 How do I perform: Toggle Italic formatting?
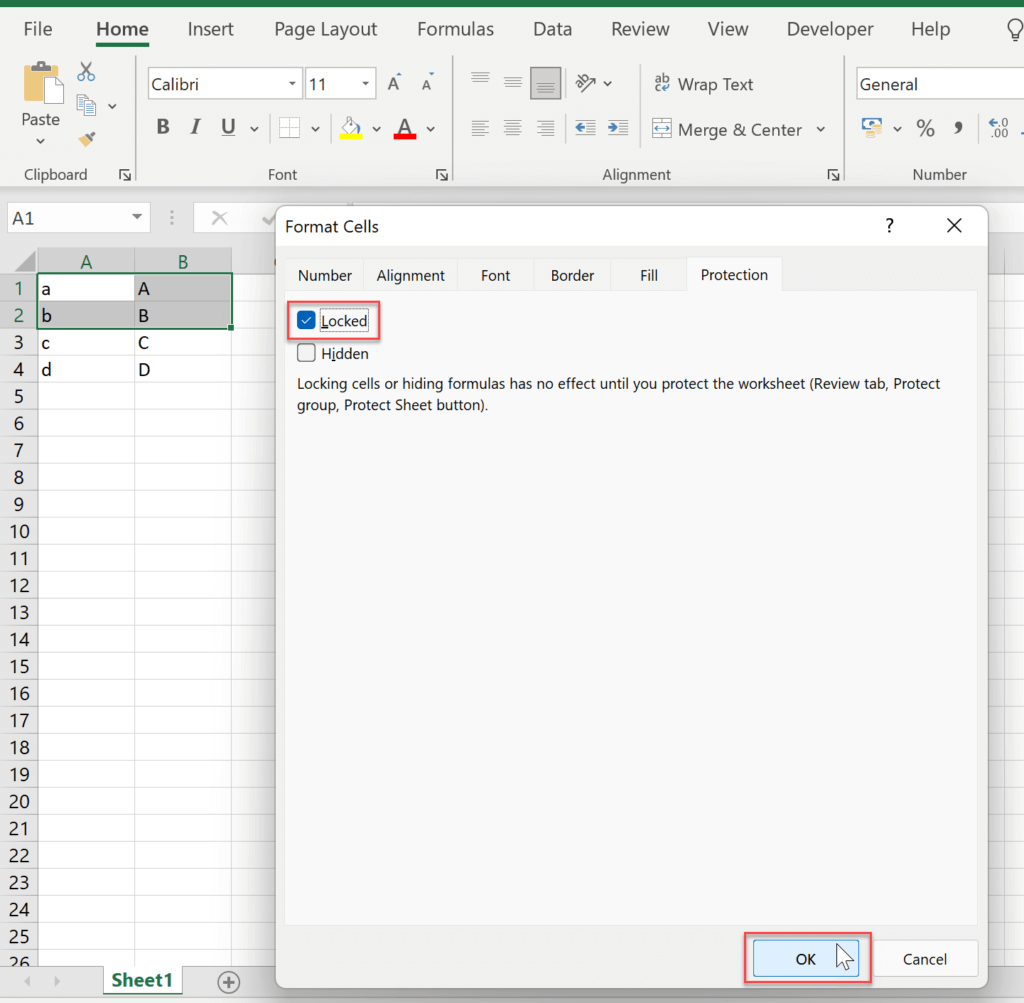pos(195,127)
